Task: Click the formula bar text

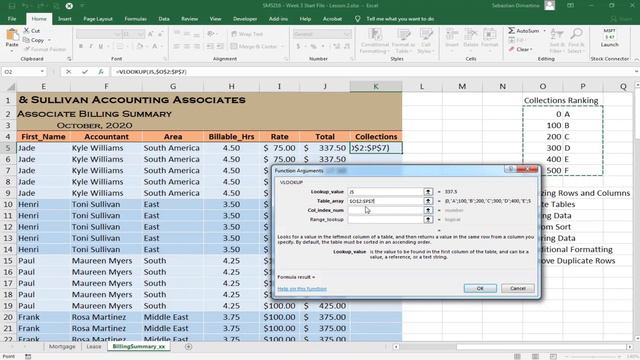Action: [x=151, y=72]
